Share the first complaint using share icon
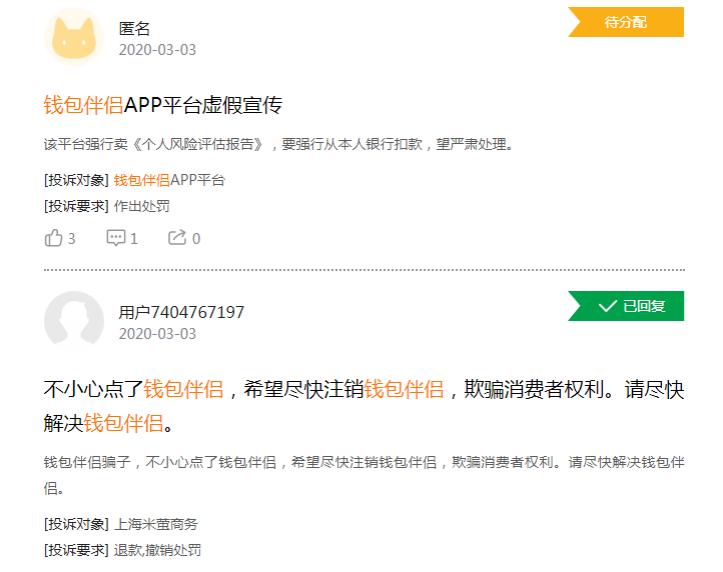This screenshot has height=572, width=723. pos(177,237)
